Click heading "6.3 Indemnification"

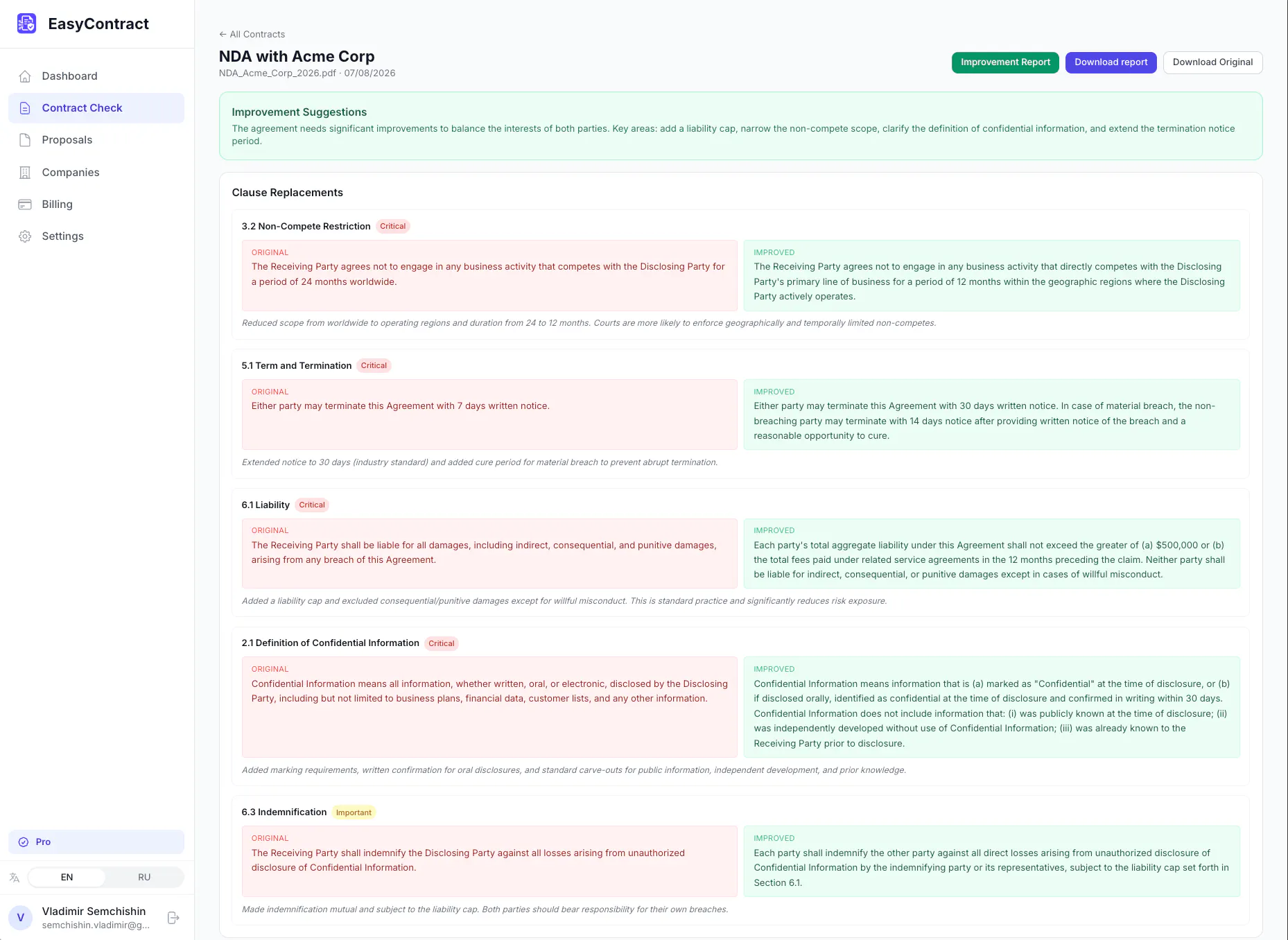point(284,812)
